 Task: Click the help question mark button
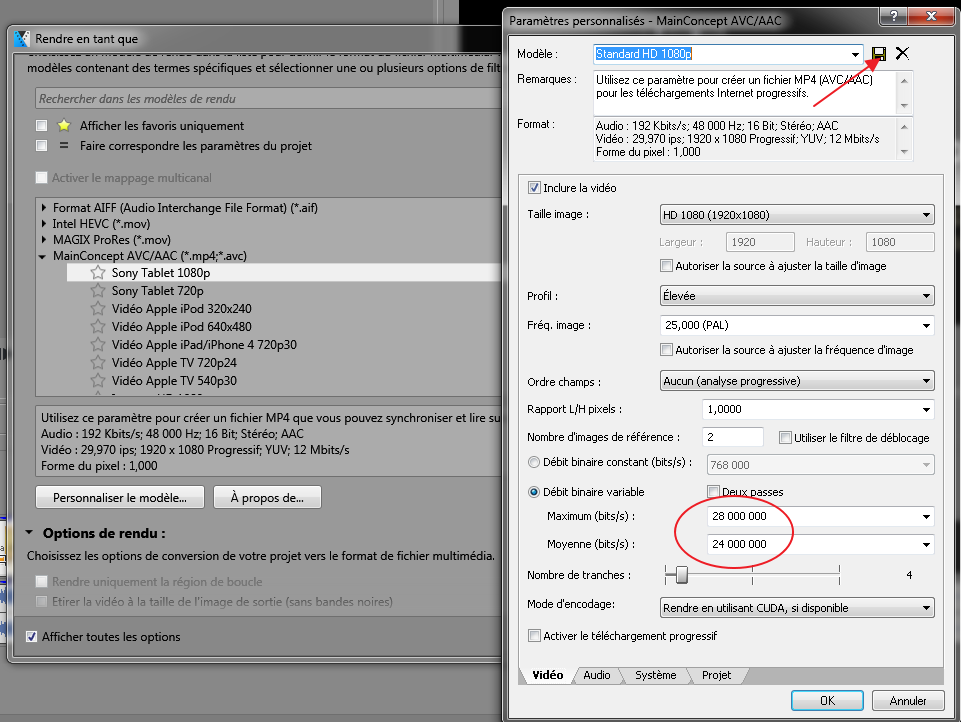coord(894,16)
